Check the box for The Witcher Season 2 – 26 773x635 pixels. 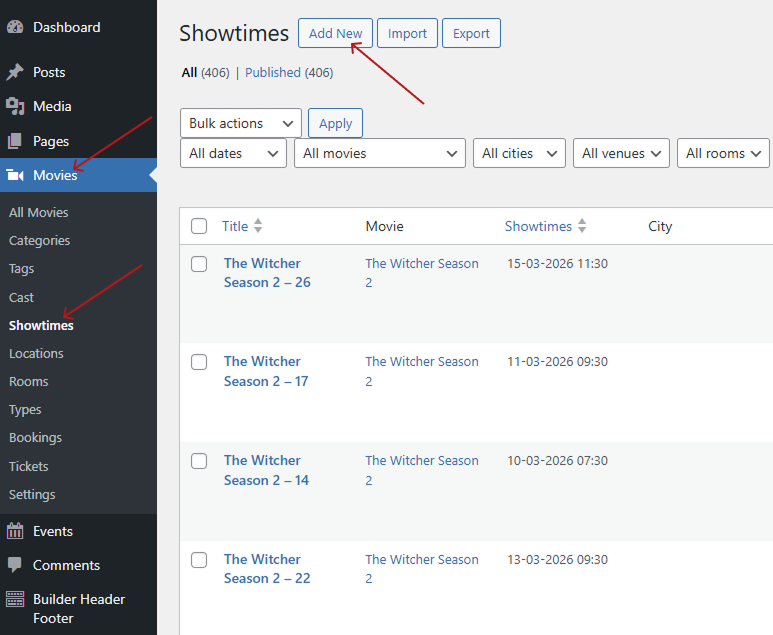199,264
